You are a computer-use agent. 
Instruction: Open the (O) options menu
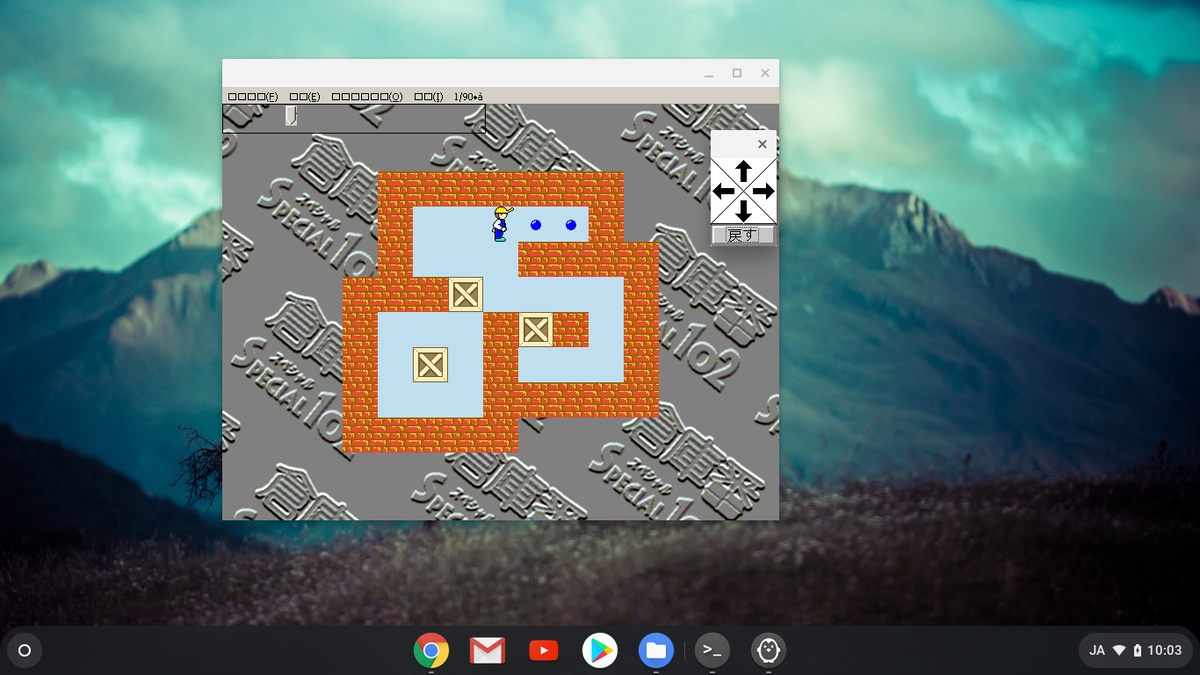click(367, 96)
